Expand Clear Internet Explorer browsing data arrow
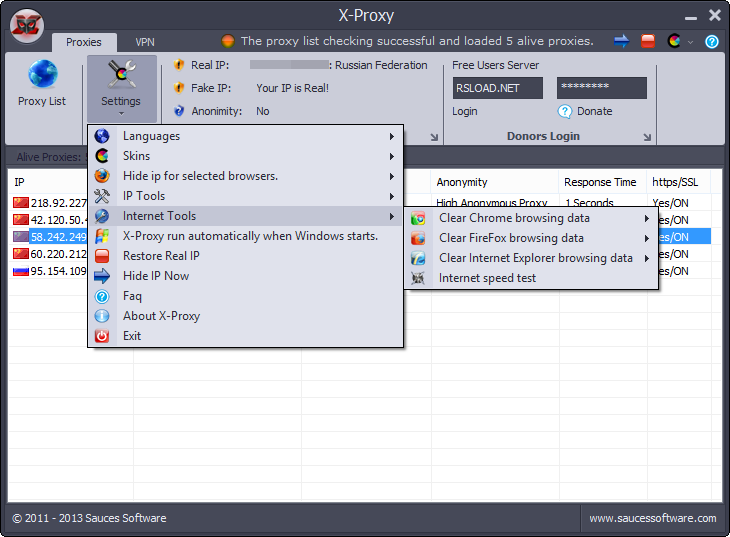The width and height of the screenshot is (730, 537). tap(647, 258)
